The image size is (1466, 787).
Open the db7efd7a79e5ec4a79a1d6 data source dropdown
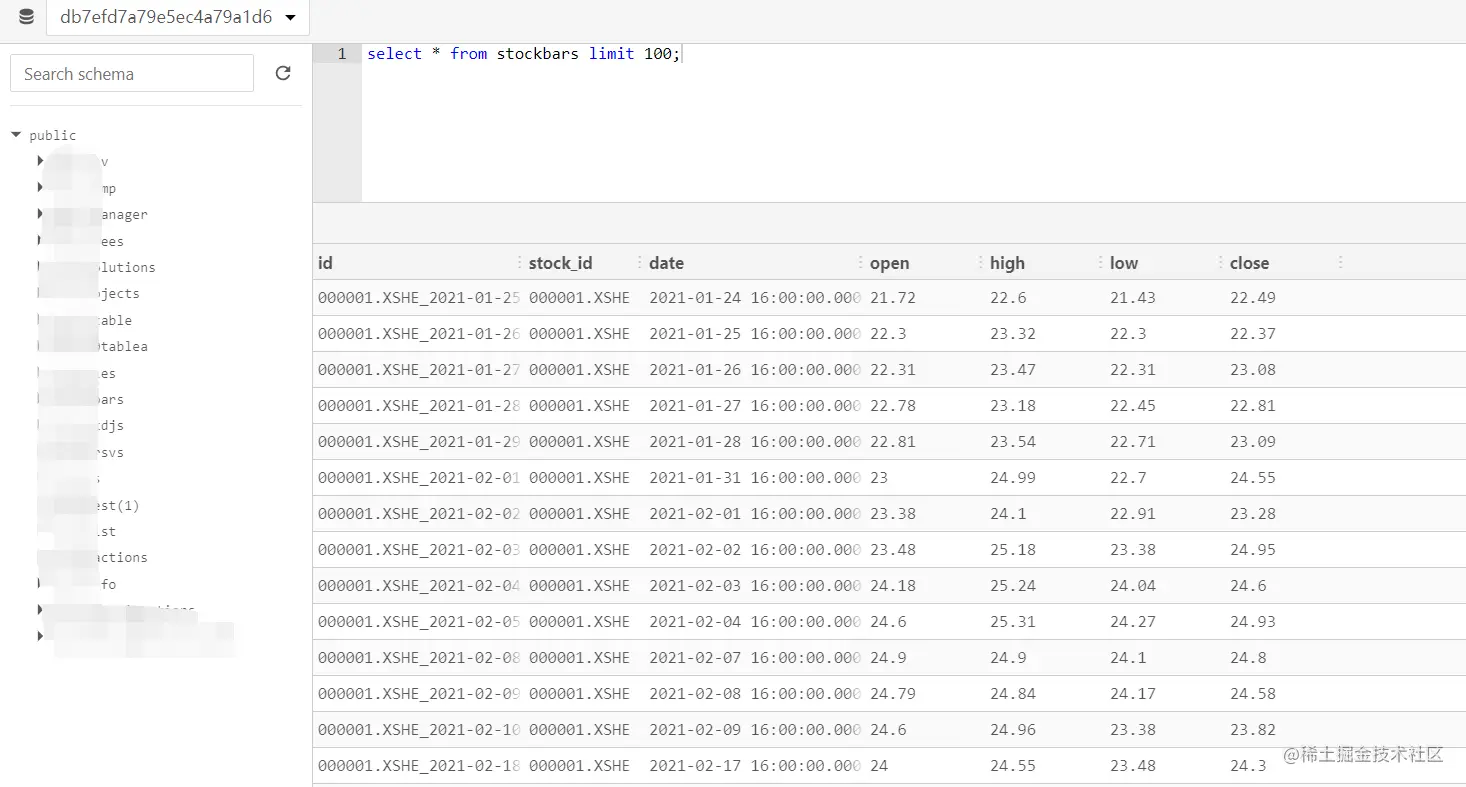point(178,17)
